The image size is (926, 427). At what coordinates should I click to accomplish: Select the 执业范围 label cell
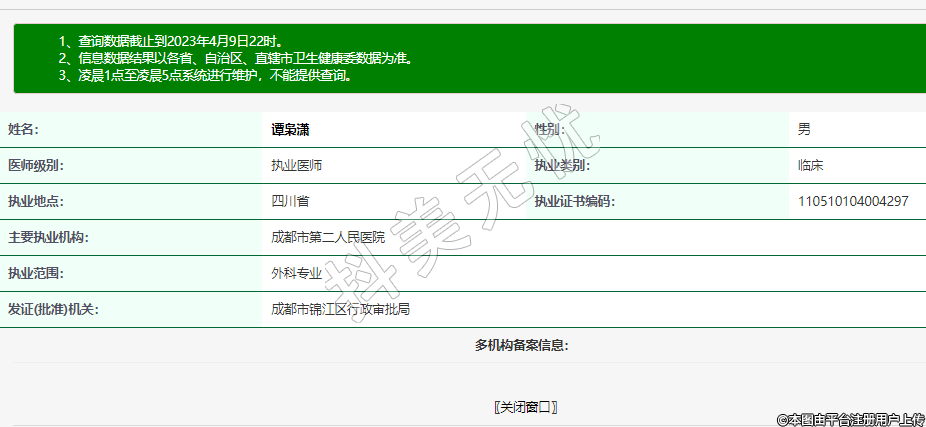point(36,273)
